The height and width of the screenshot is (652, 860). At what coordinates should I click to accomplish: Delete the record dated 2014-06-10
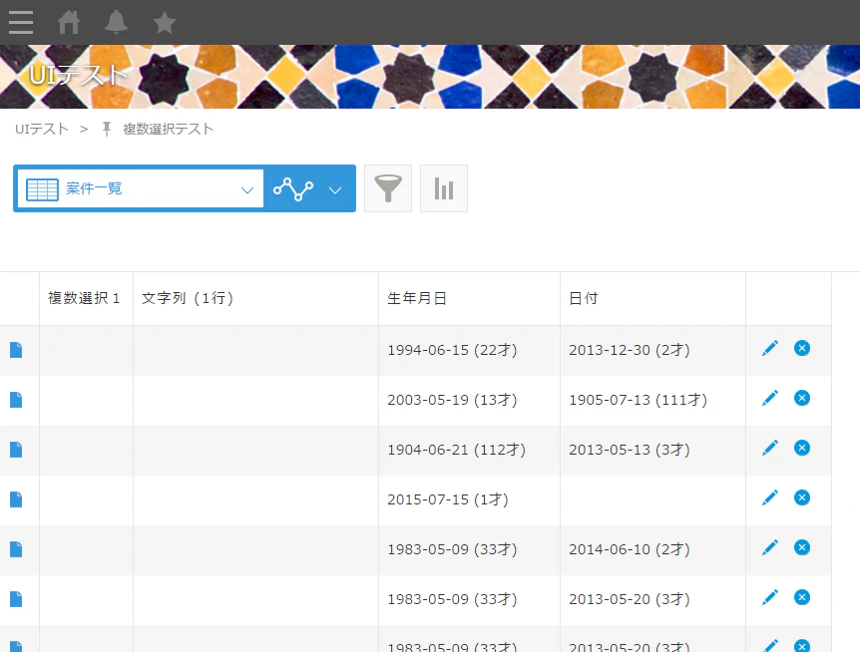(x=802, y=547)
